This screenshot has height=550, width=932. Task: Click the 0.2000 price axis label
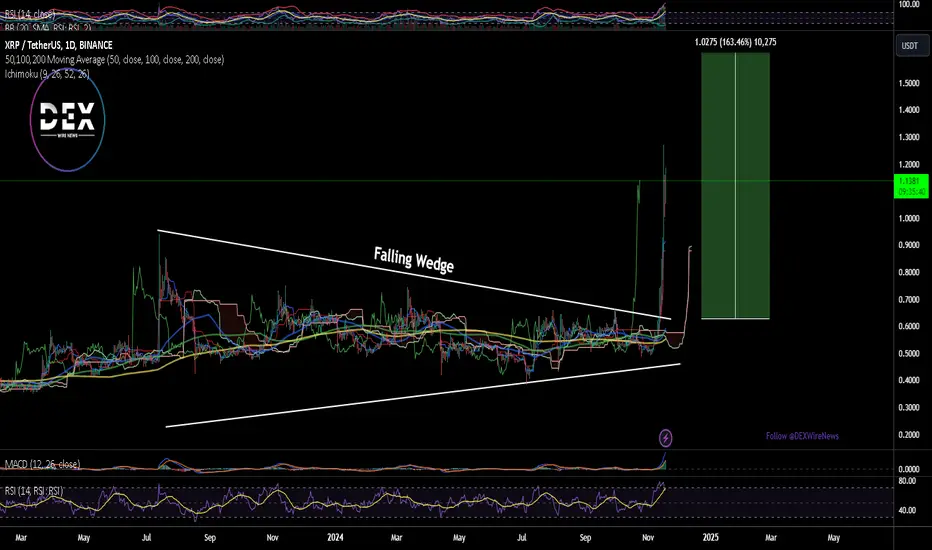[x=909, y=435]
